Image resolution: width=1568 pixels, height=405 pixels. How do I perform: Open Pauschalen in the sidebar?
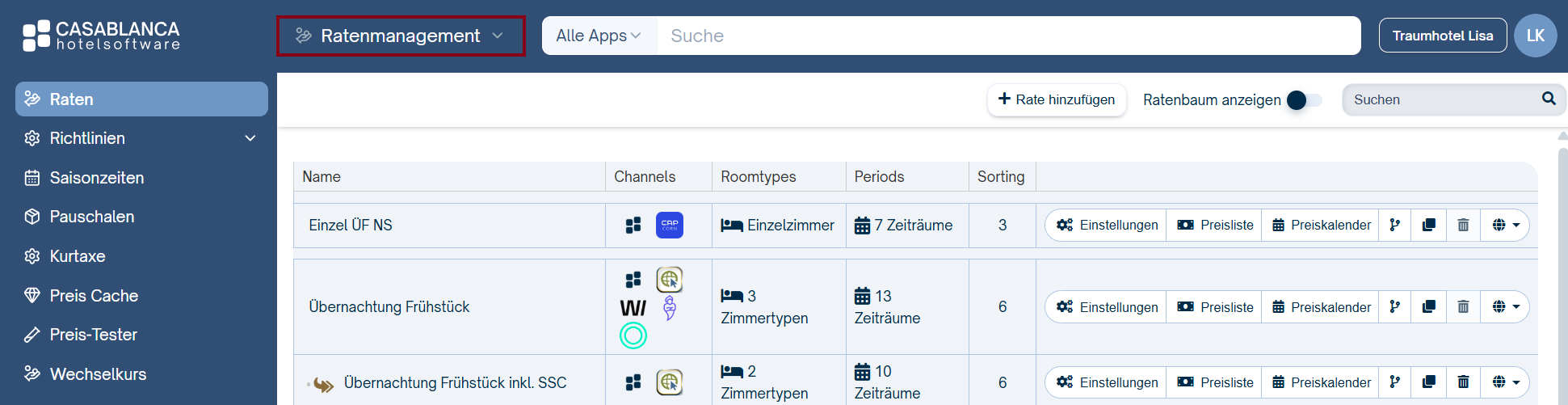point(141,217)
